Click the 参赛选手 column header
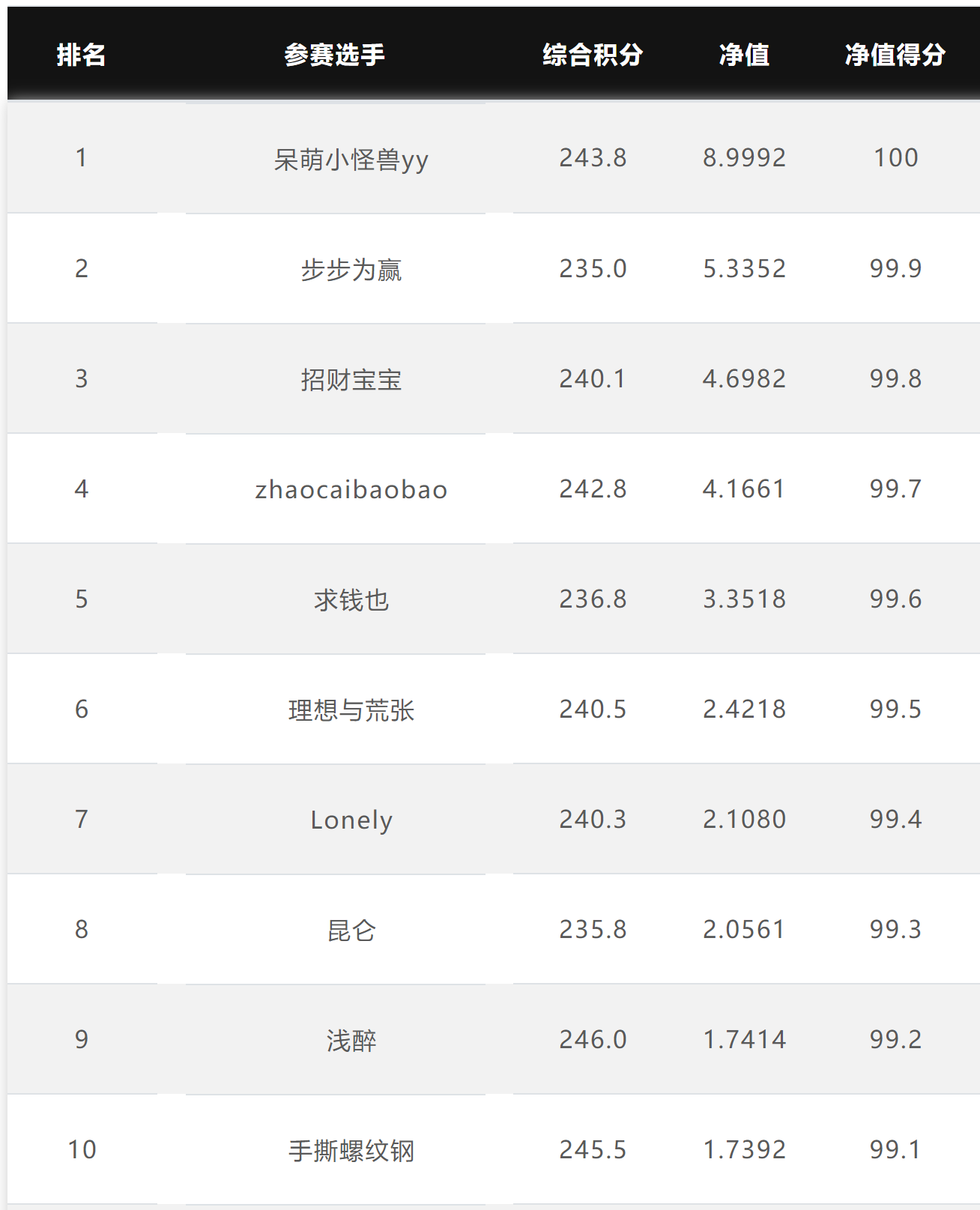980x1210 pixels. tap(334, 55)
